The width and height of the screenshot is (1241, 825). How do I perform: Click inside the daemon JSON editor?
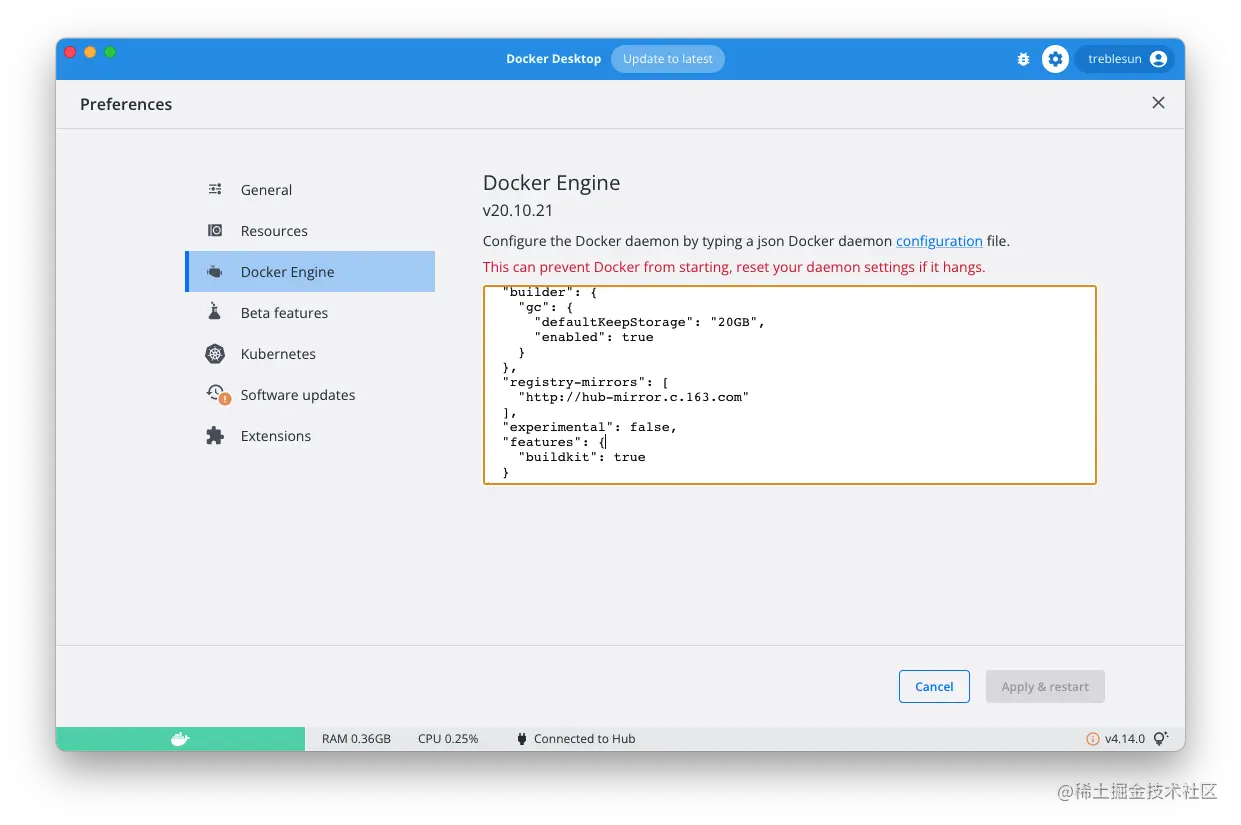coord(790,385)
